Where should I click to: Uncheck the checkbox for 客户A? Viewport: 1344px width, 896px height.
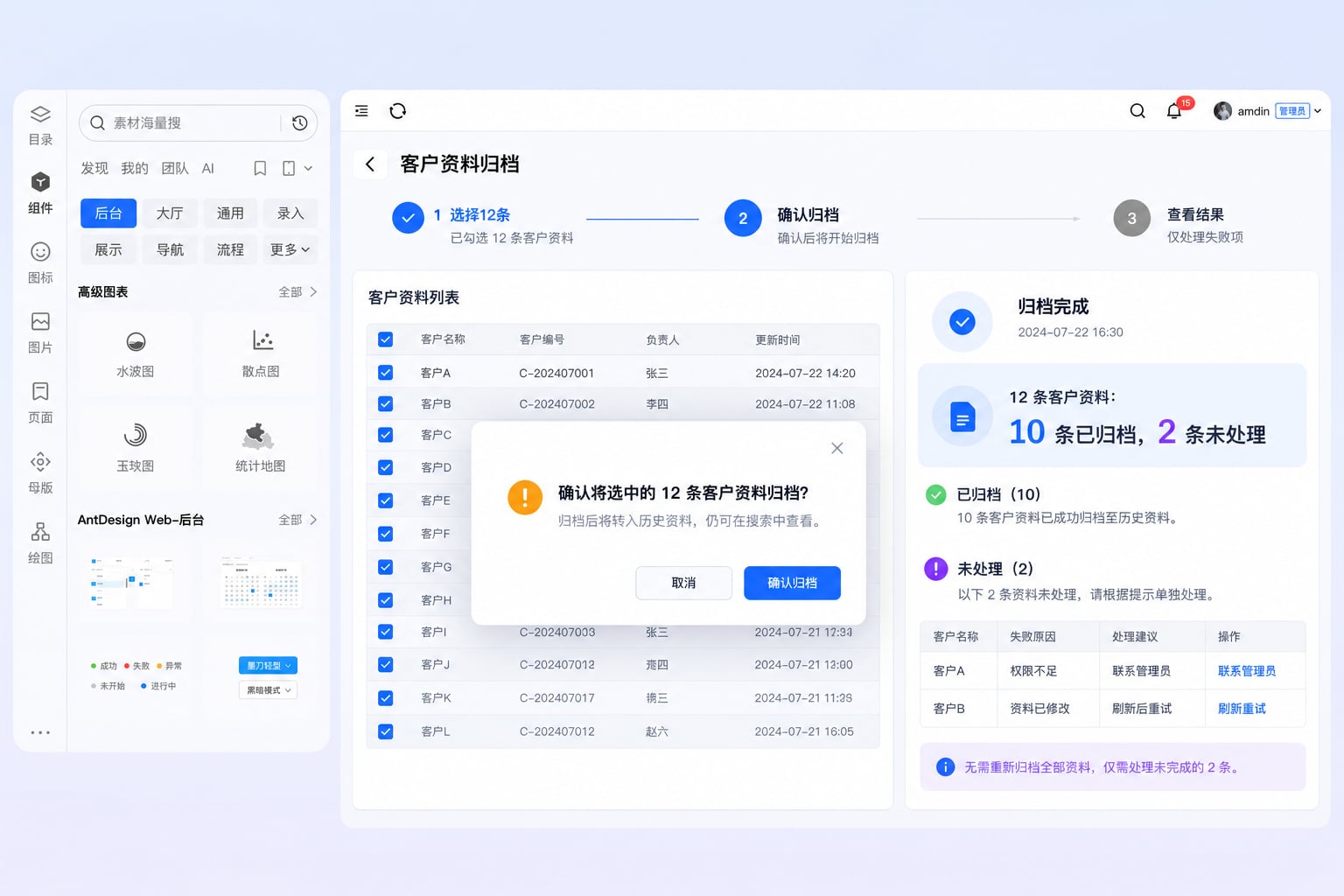click(x=385, y=373)
